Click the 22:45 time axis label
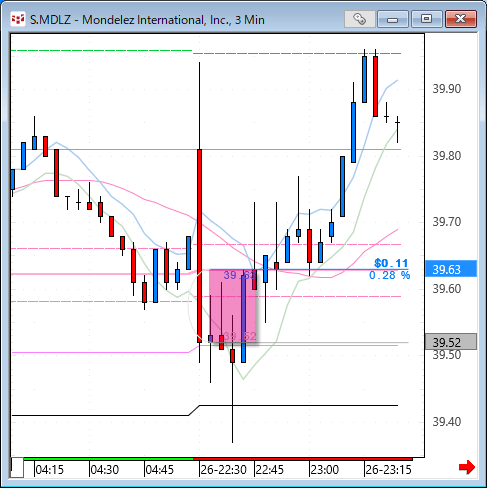 (269, 470)
